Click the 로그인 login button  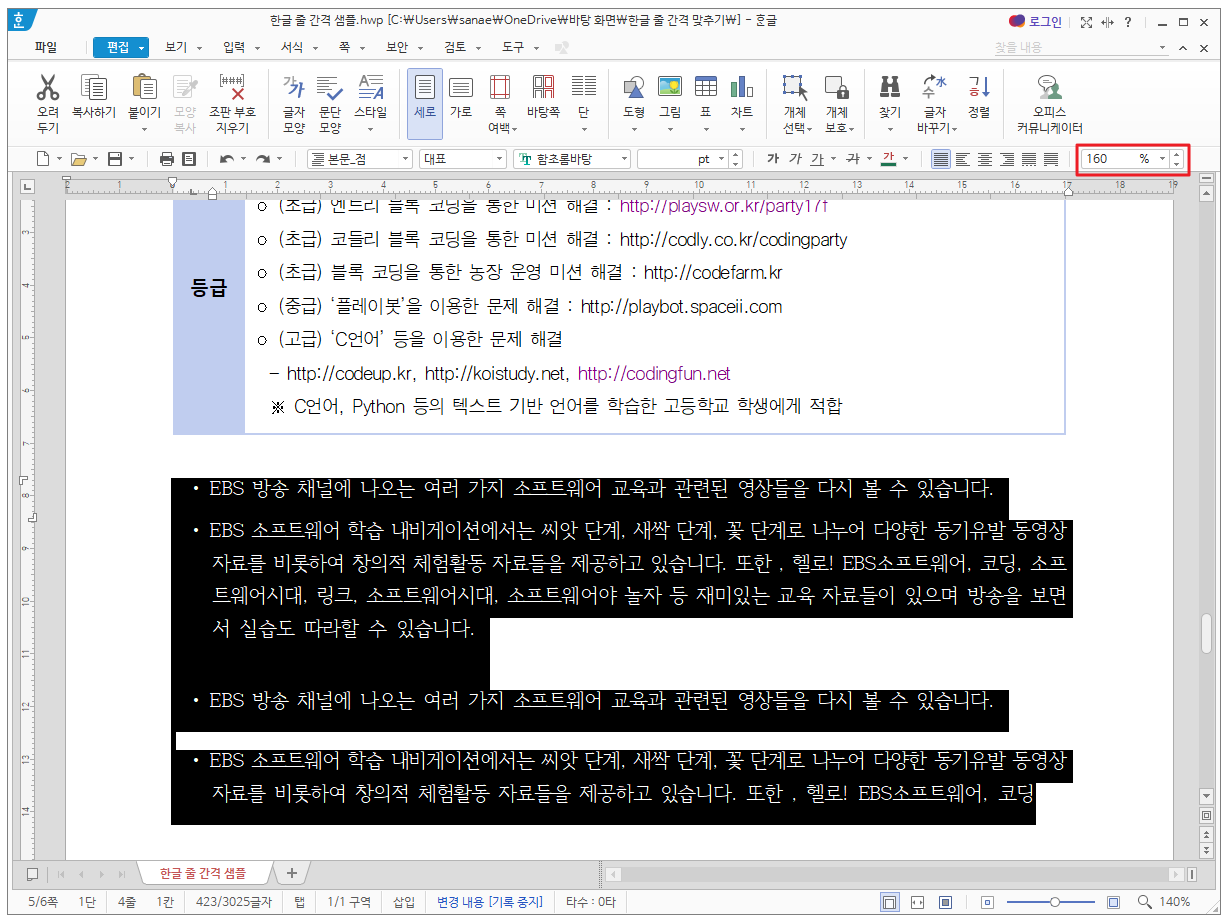tap(1036, 21)
